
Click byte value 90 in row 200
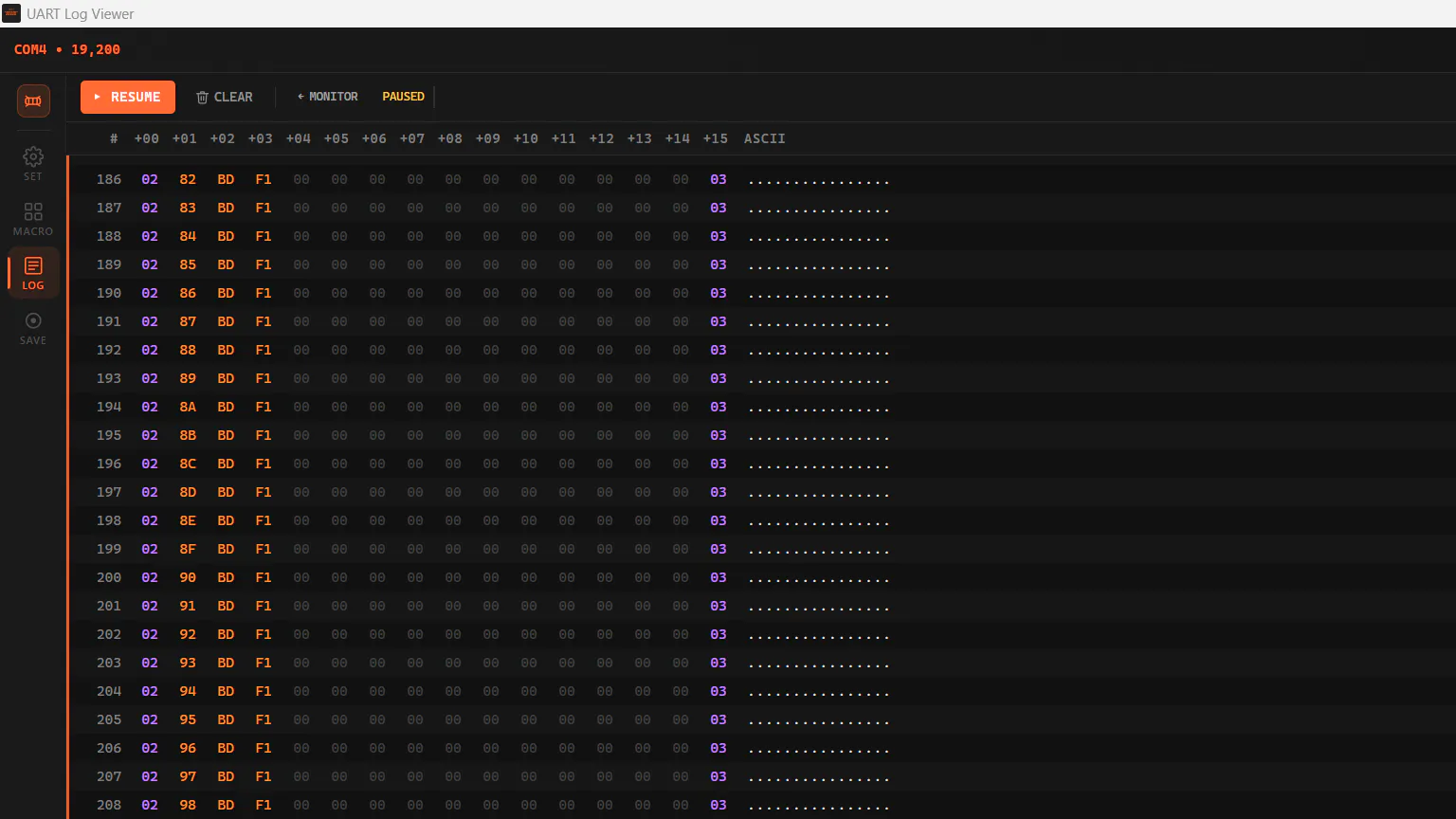188,577
